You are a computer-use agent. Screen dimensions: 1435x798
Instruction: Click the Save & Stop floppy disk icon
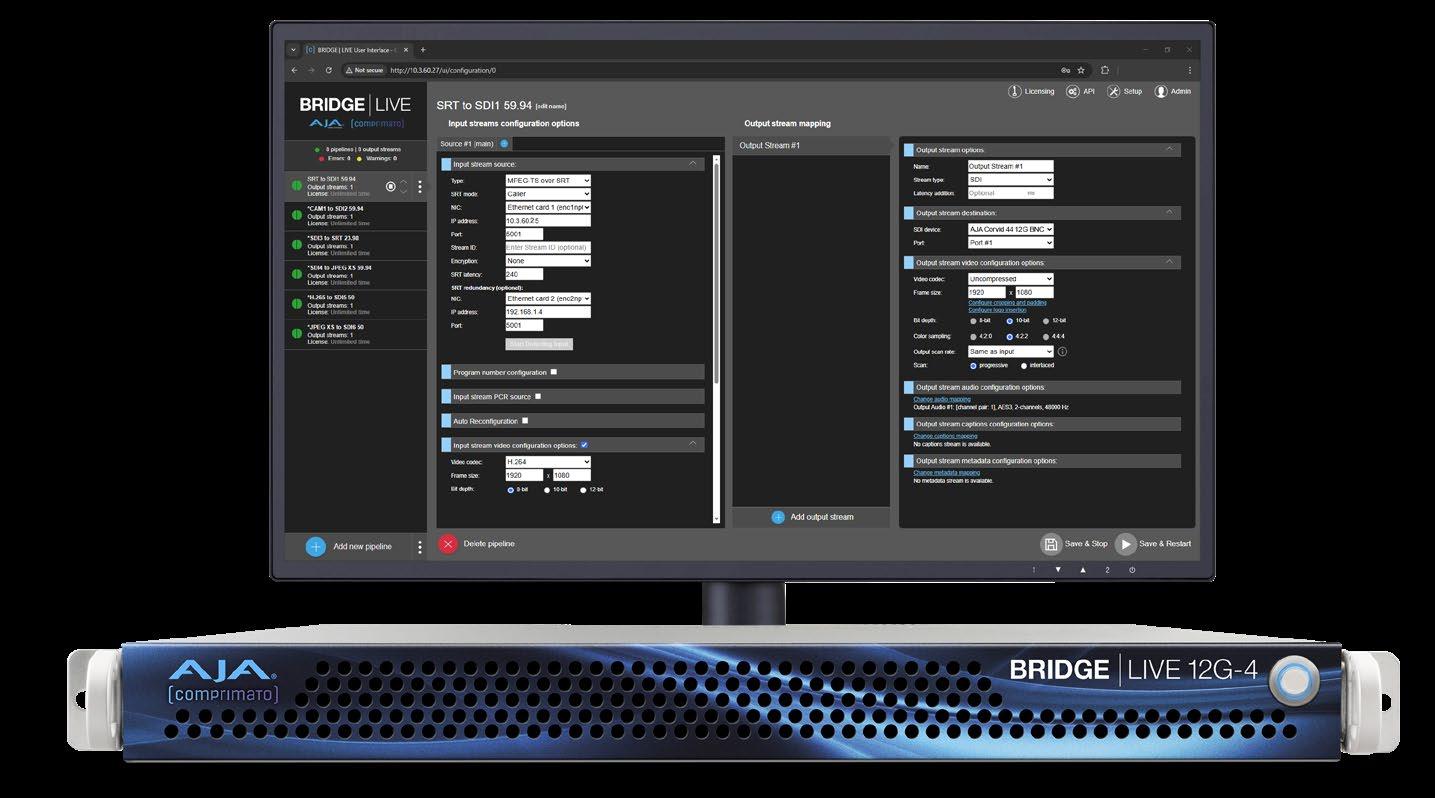tap(1051, 544)
